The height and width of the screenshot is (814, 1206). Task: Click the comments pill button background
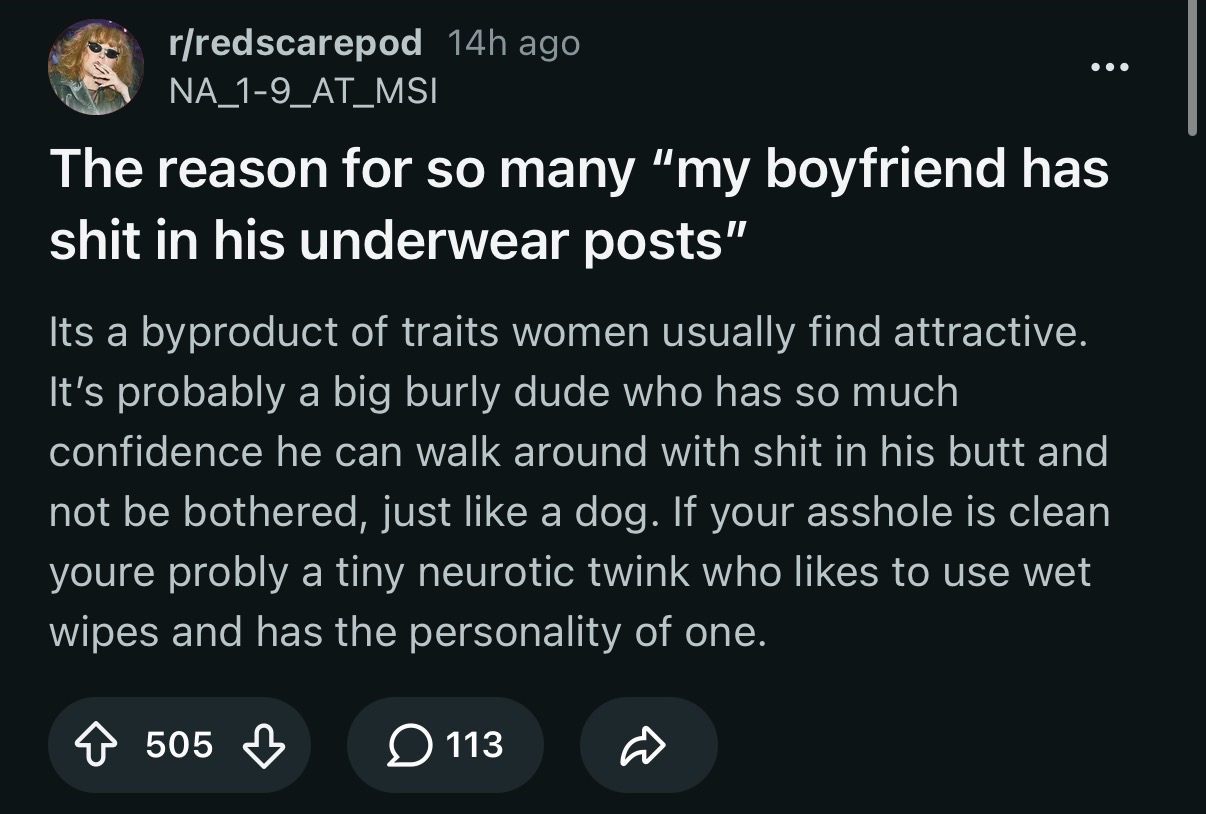[445, 745]
